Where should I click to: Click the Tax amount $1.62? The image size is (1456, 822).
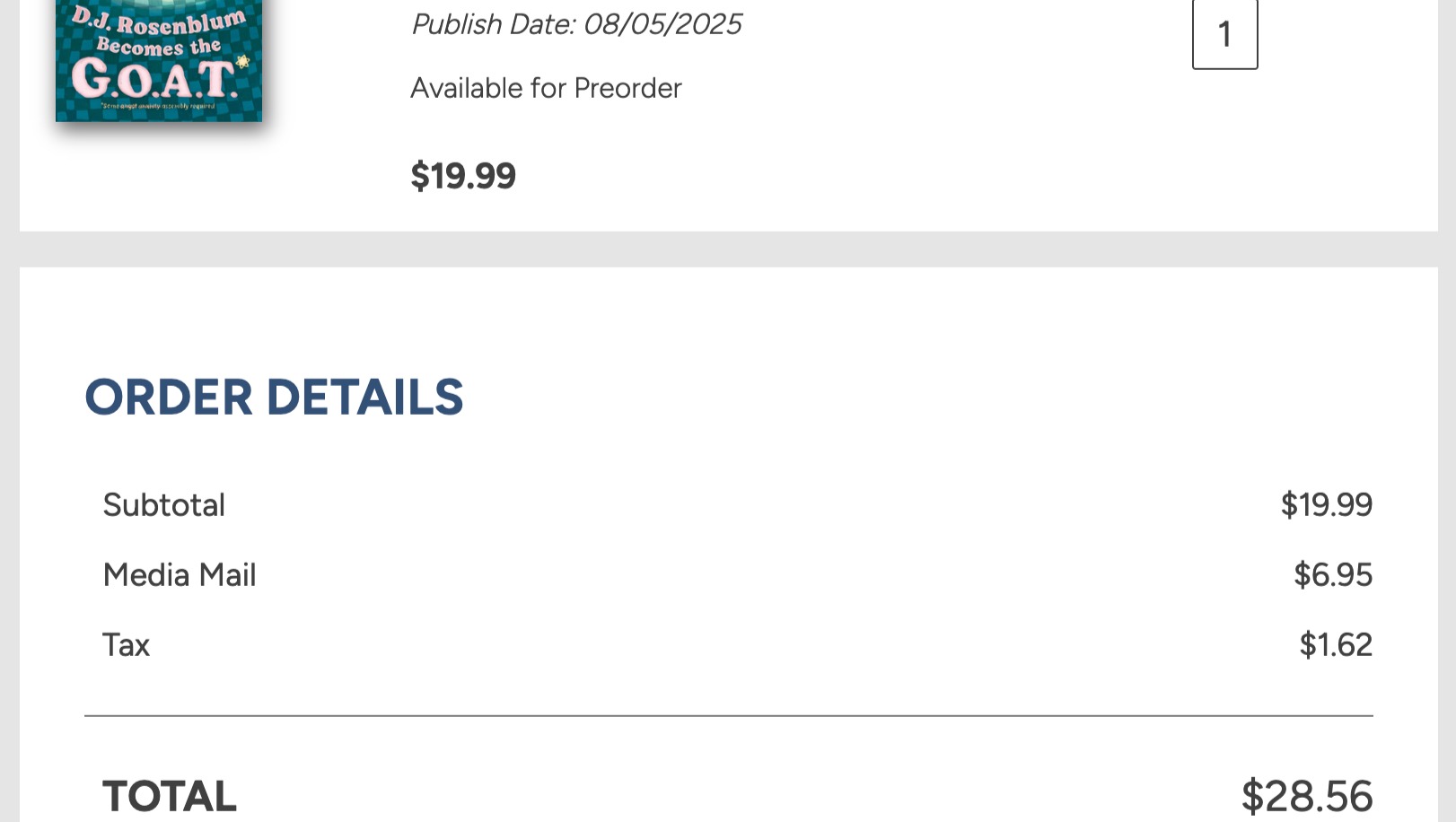point(1336,644)
